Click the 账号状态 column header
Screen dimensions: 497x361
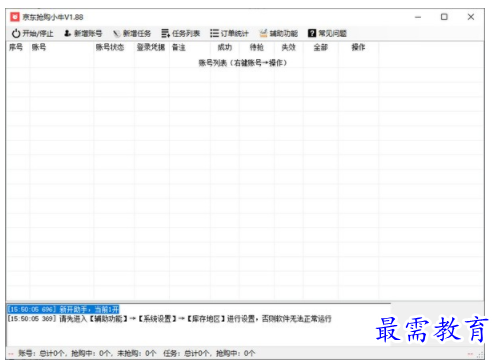[x=110, y=47]
